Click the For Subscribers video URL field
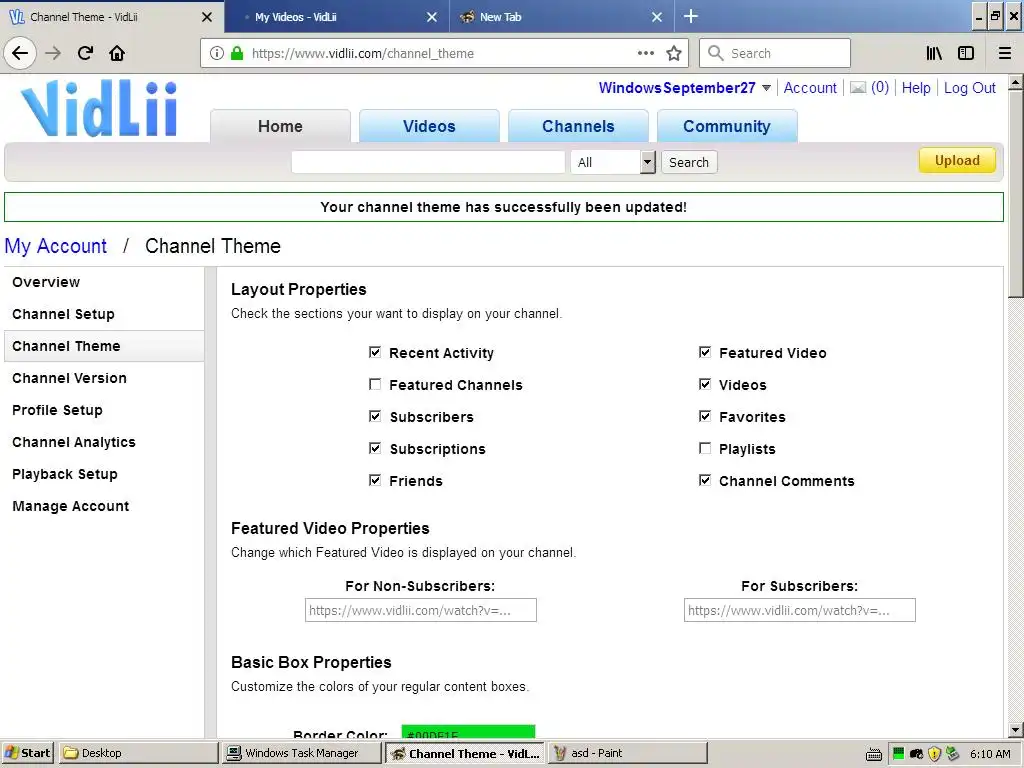 (799, 610)
